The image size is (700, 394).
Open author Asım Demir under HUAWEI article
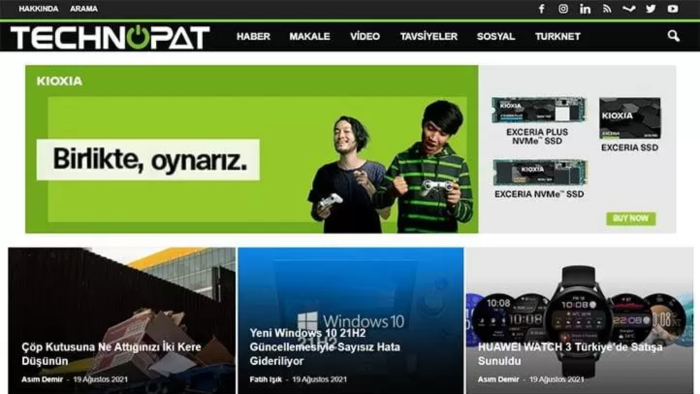498,379
